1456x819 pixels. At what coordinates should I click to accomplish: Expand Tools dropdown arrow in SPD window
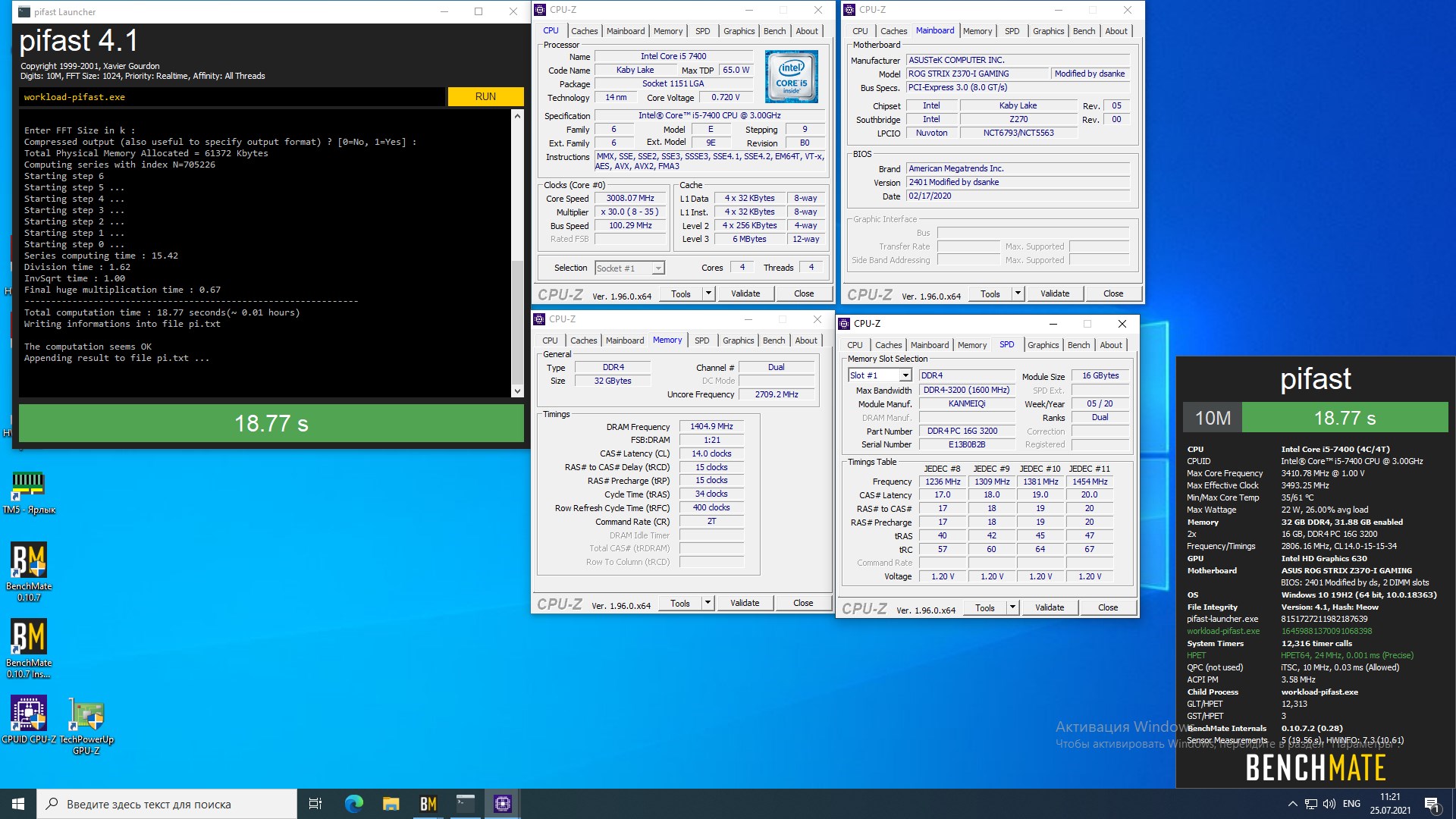coord(1012,607)
